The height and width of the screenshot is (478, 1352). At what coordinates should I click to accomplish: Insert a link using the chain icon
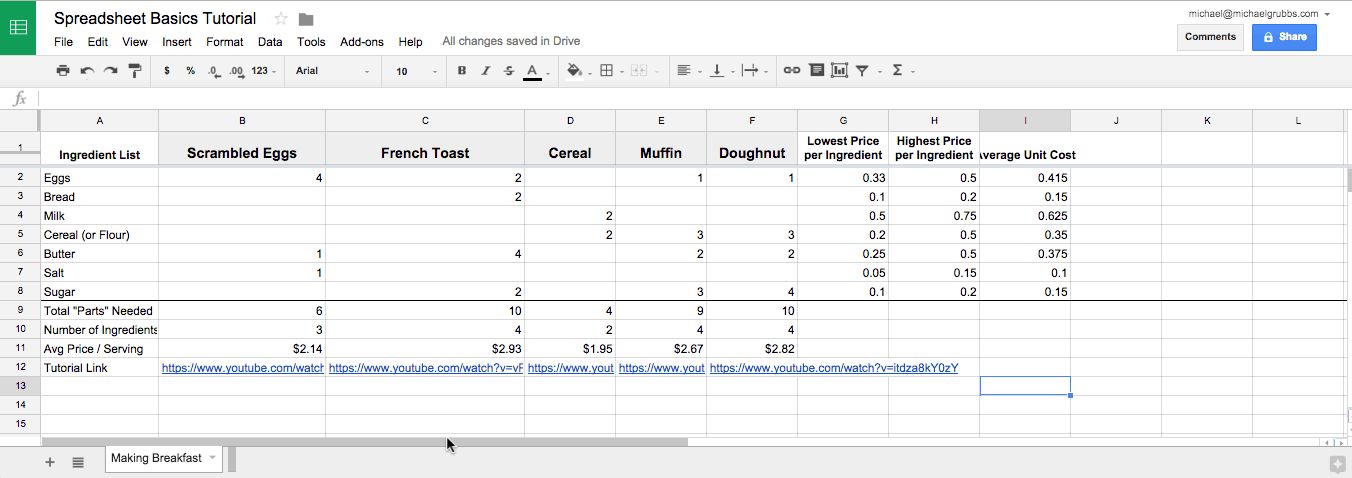point(791,71)
